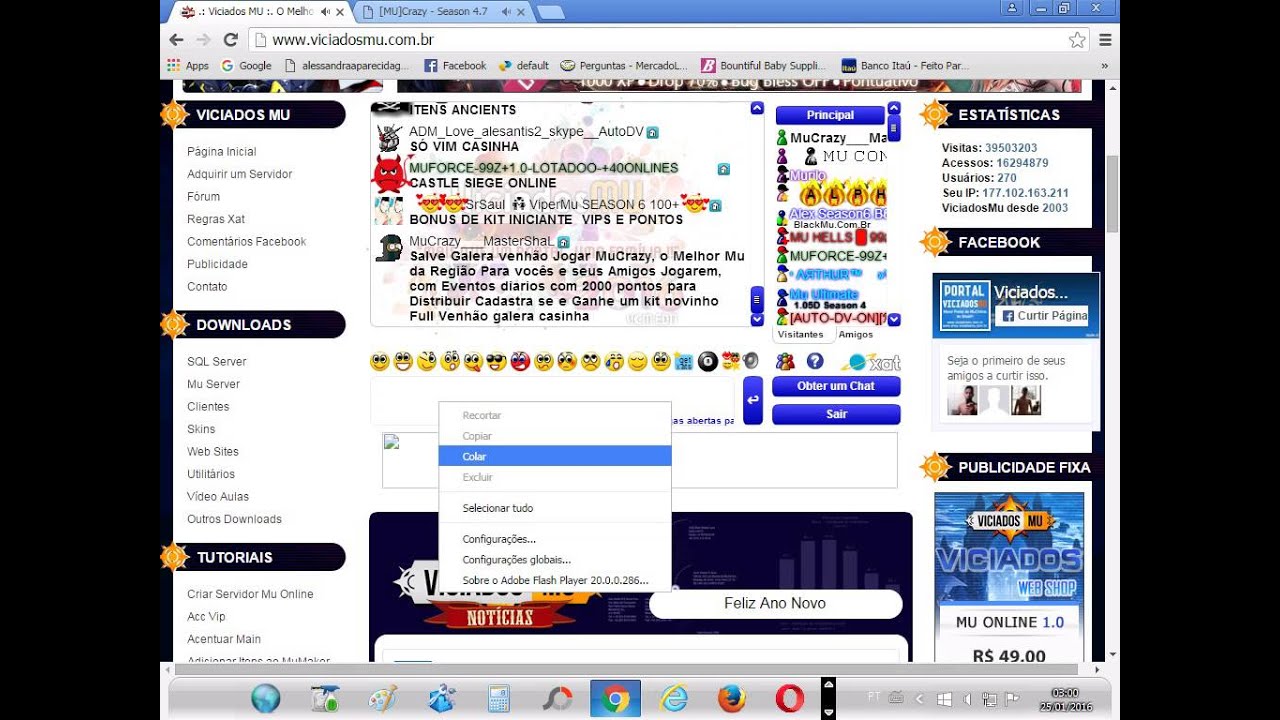Show hidden system tray icons arrow

click(920, 699)
